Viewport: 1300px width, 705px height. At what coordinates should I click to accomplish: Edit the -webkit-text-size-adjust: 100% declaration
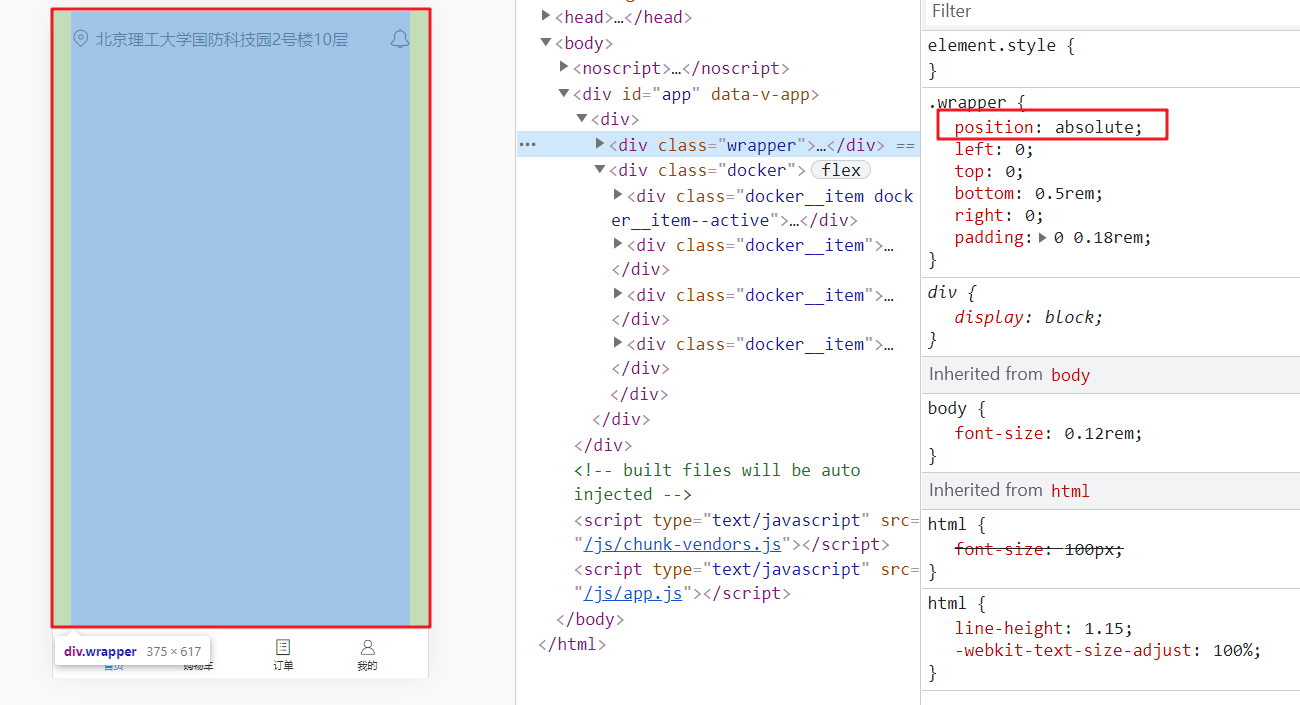click(x=1108, y=650)
